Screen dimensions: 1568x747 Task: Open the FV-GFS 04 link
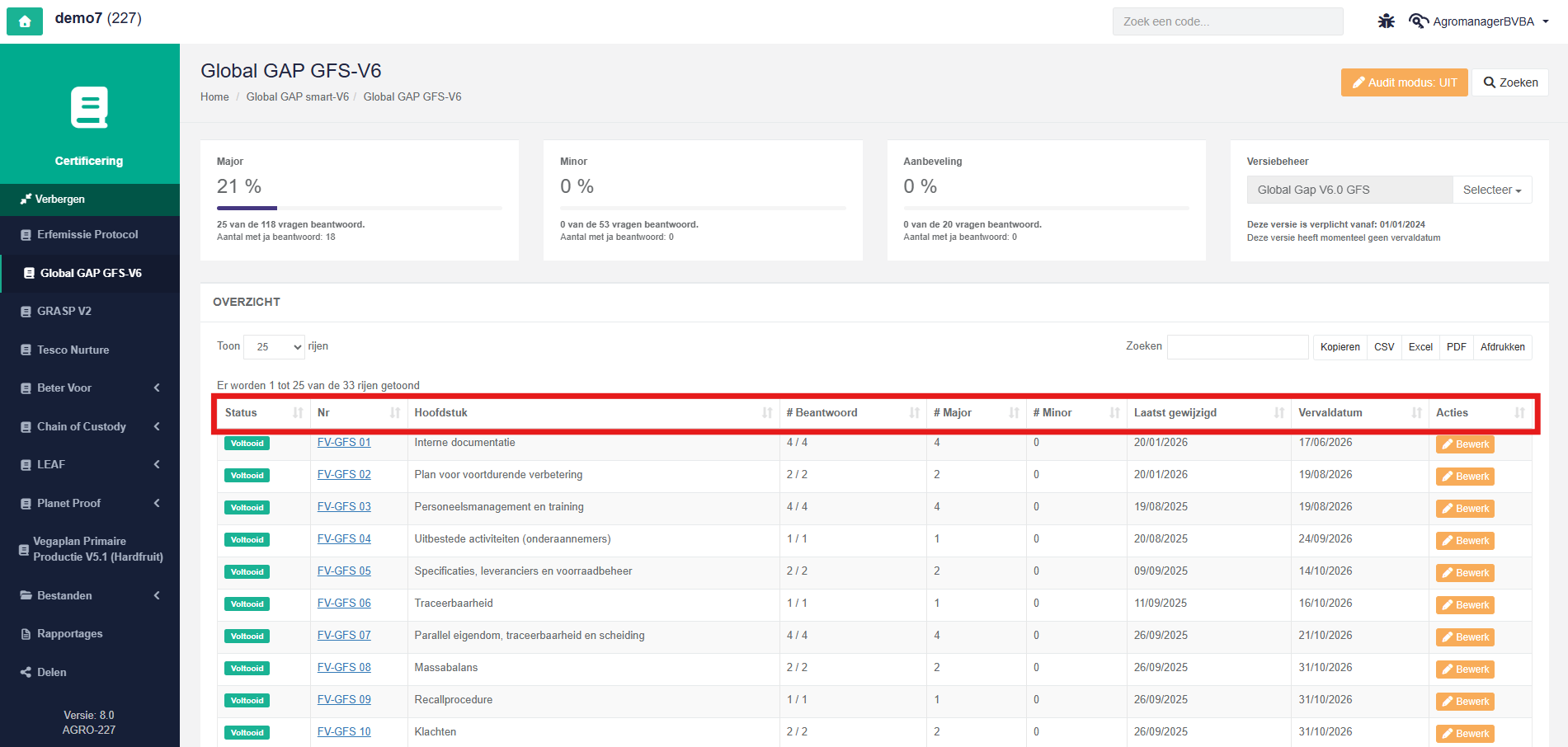click(x=344, y=539)
